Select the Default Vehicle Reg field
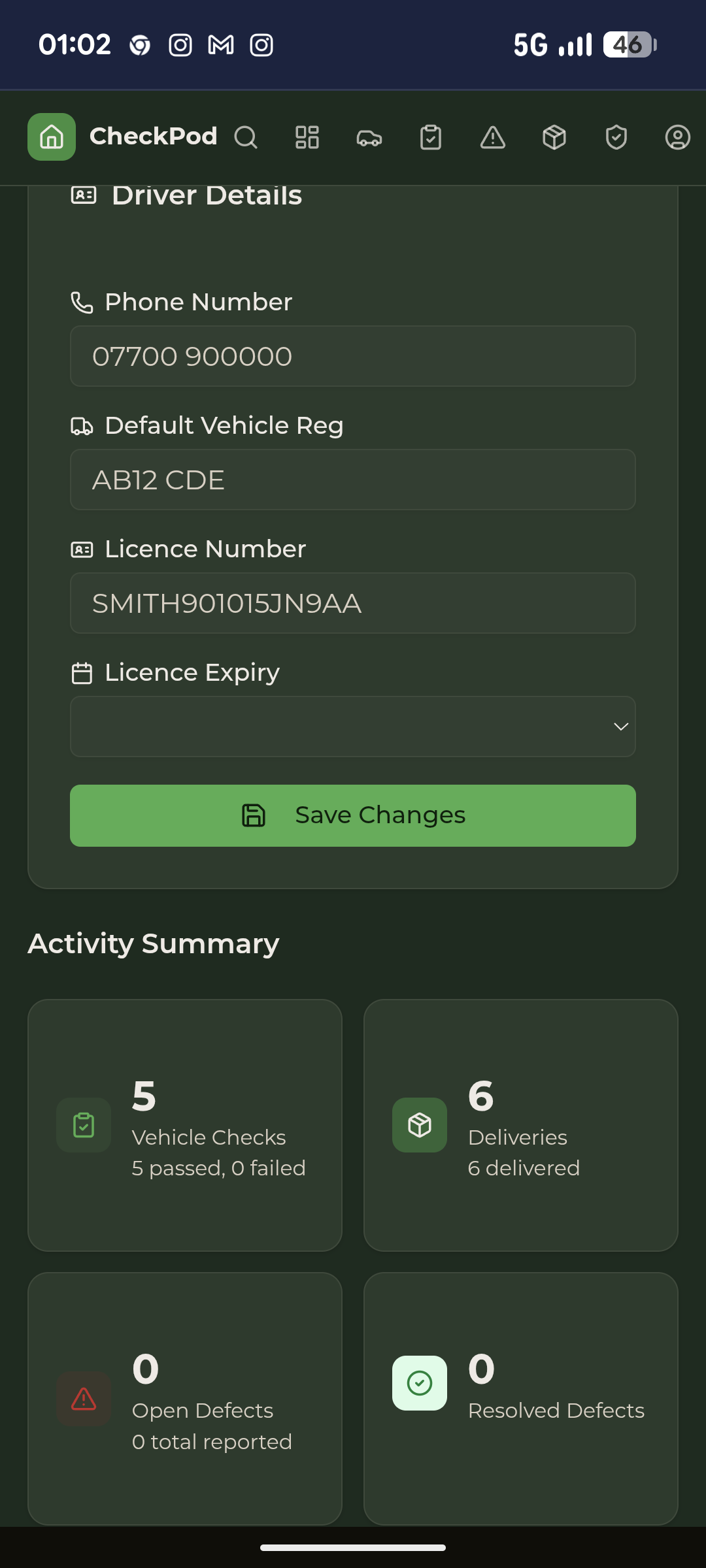 [353, 480]
